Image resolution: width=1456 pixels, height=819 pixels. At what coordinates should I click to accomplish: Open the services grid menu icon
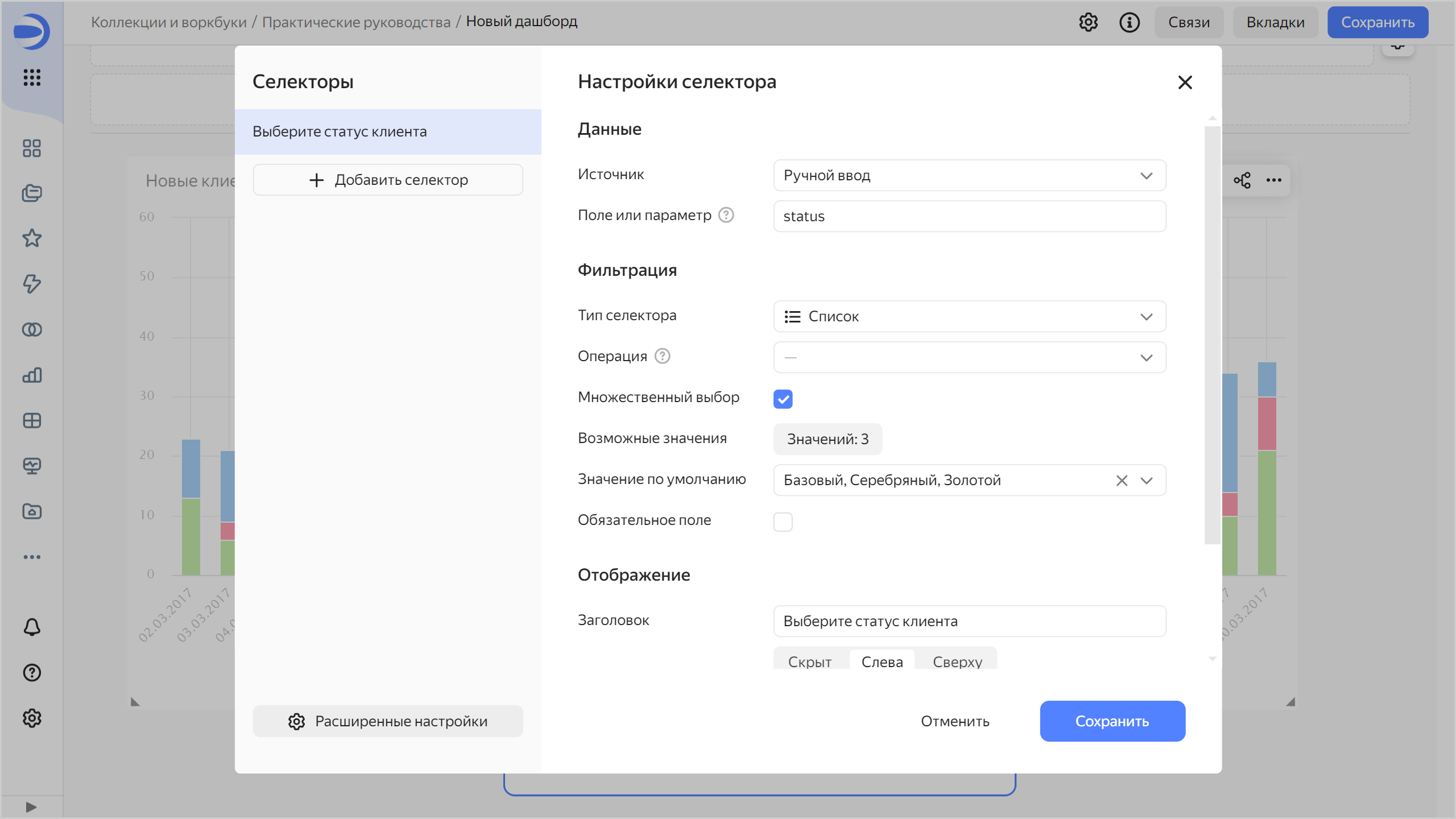click(32, 77)
